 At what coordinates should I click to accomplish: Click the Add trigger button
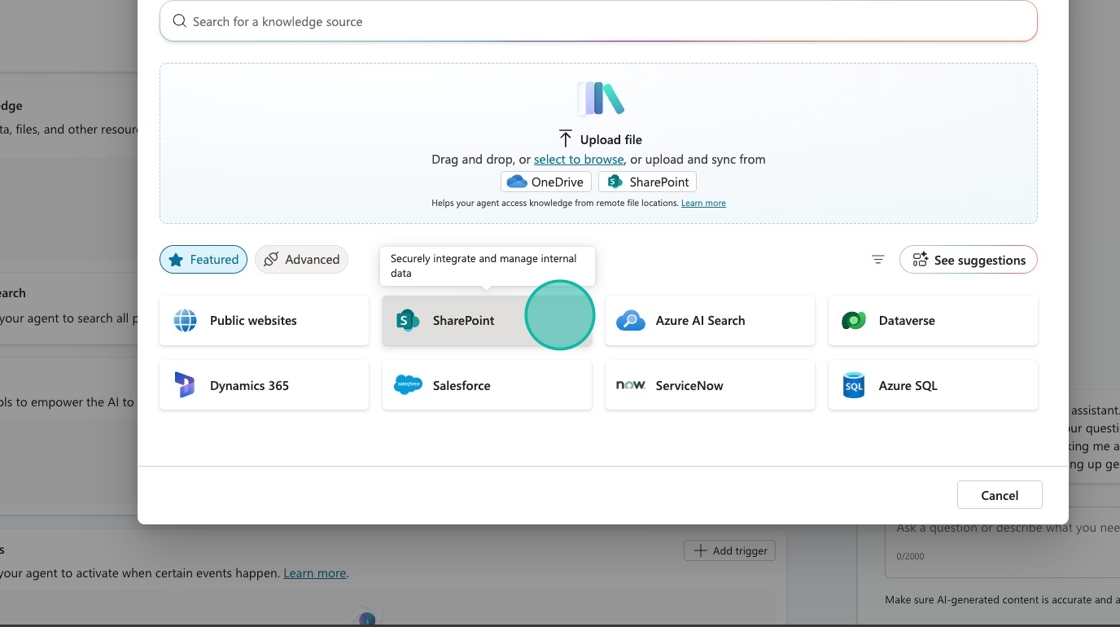[x=729, y=551]
